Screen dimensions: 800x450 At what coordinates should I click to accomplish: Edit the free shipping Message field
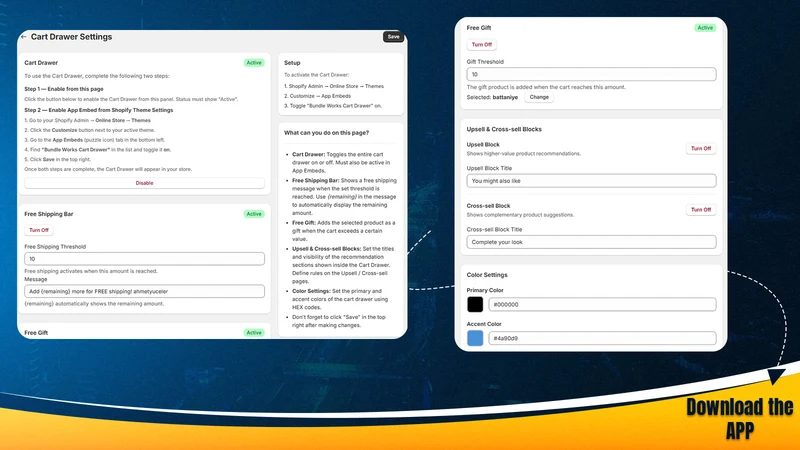144,291
